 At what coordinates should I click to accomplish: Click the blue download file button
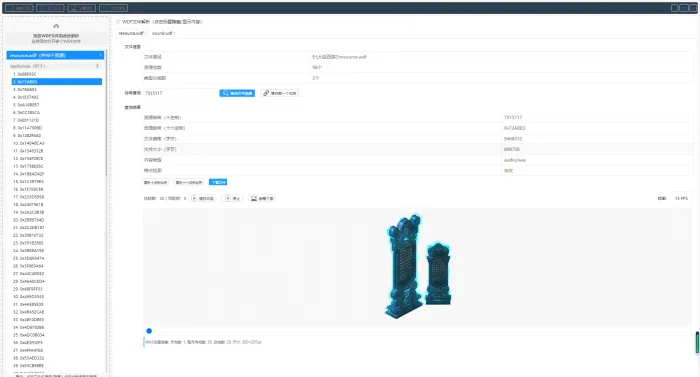218,182
